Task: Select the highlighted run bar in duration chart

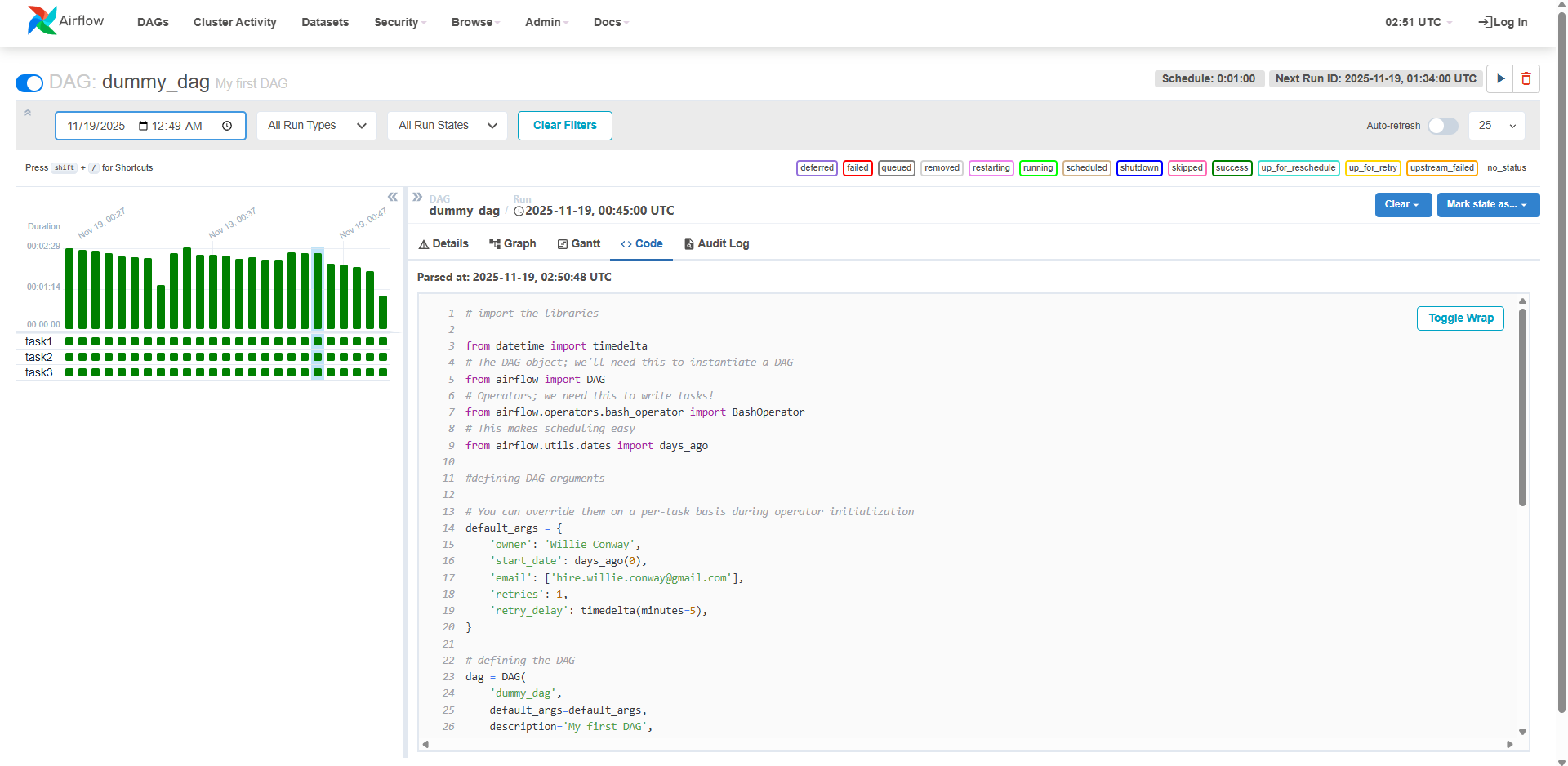Action: 318,290
